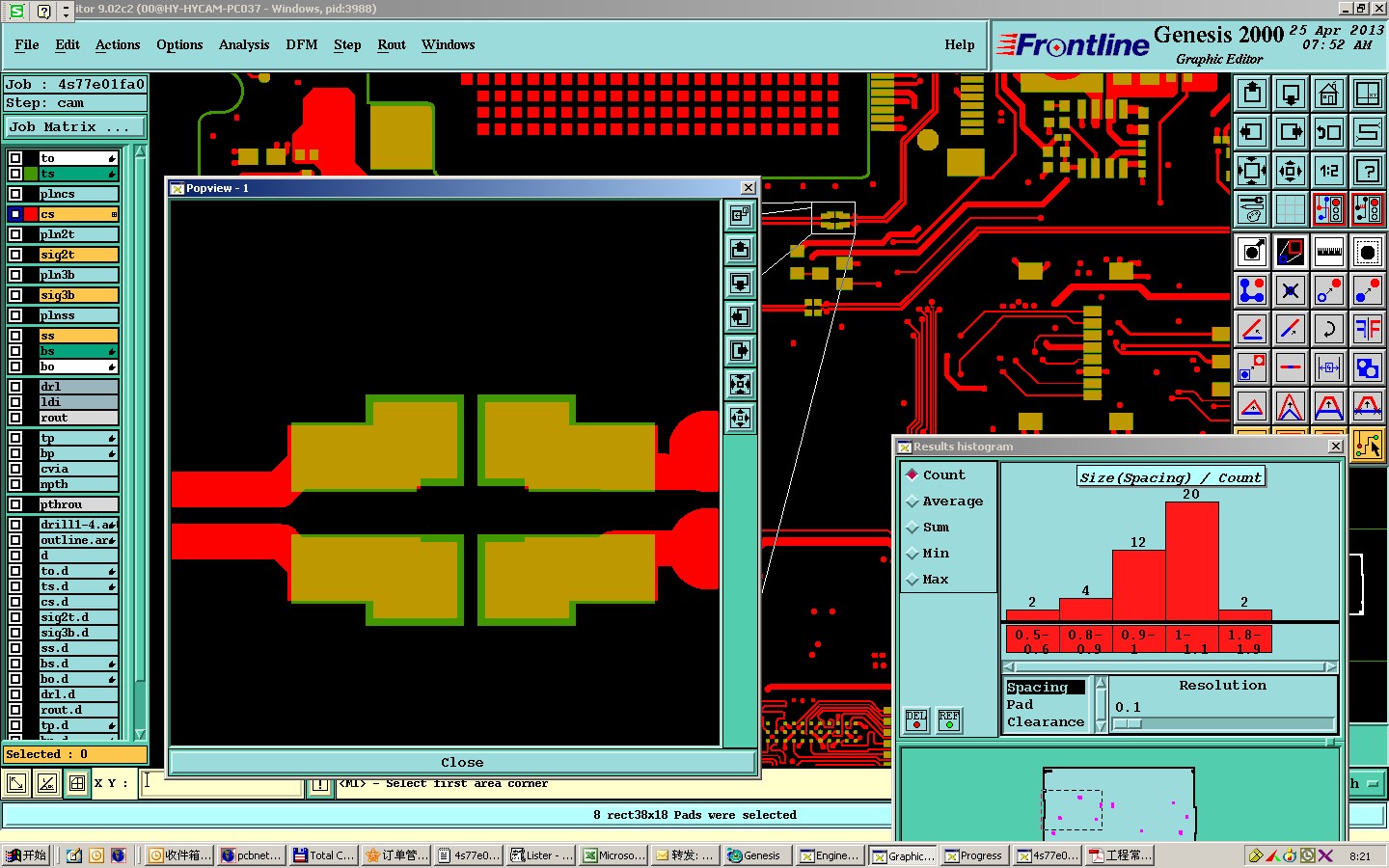Click the Genesis taskbar item
The height and width of the screenshot is (868, 1389).
[x=755, y=855]
